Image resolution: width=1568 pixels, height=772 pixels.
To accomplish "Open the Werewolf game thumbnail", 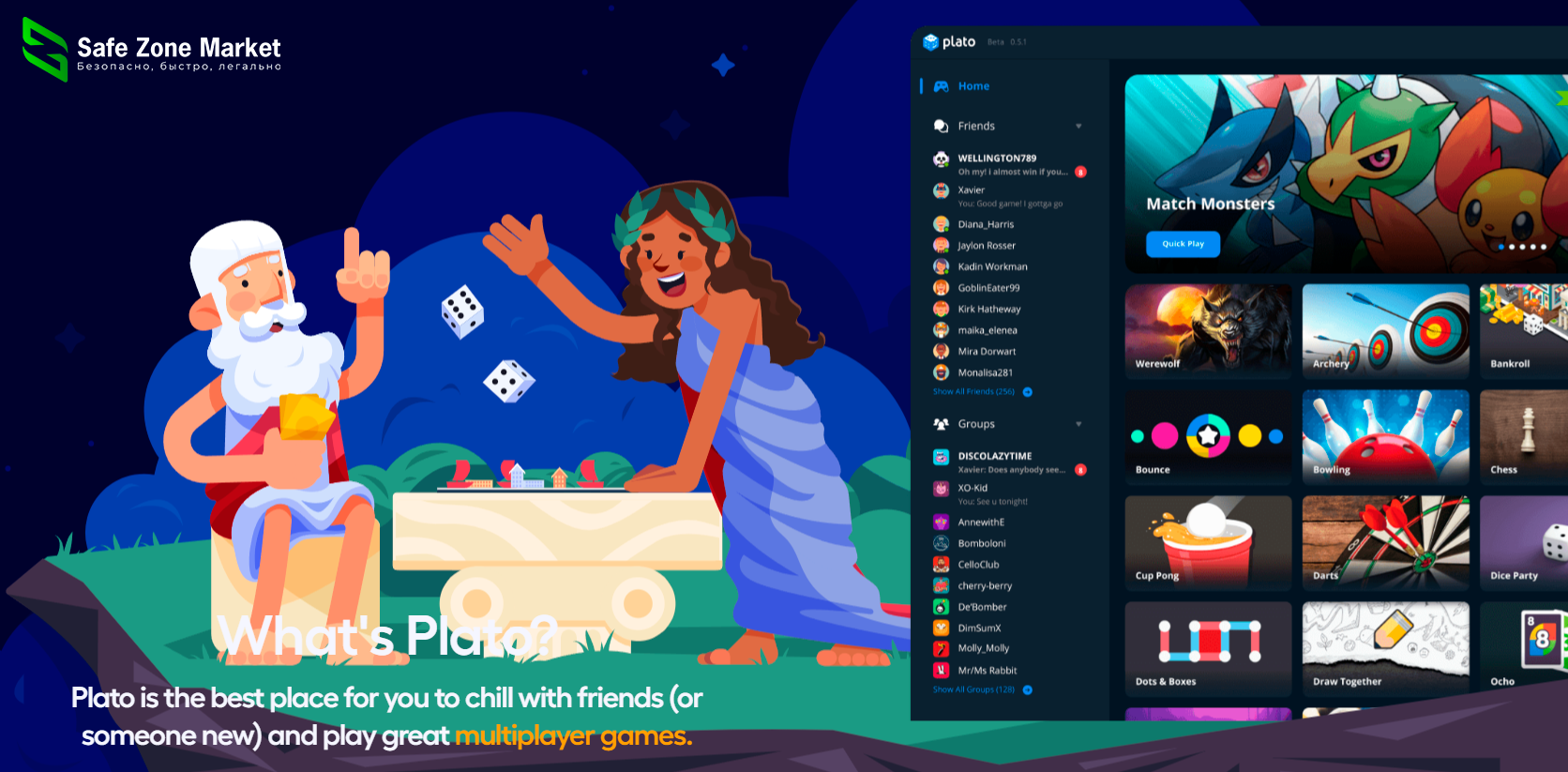I will pyautogui.click(x=1208, y=330).
